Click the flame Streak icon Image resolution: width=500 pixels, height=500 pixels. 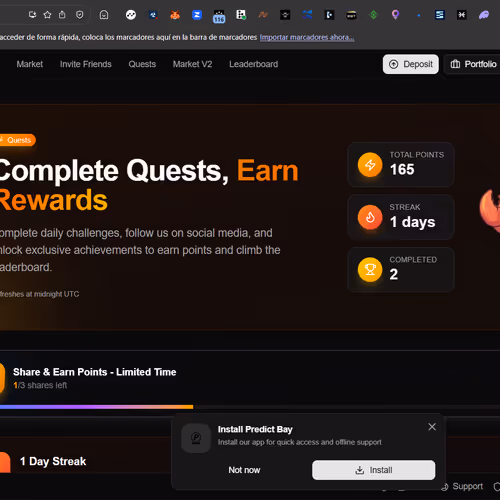coord(370,217)
